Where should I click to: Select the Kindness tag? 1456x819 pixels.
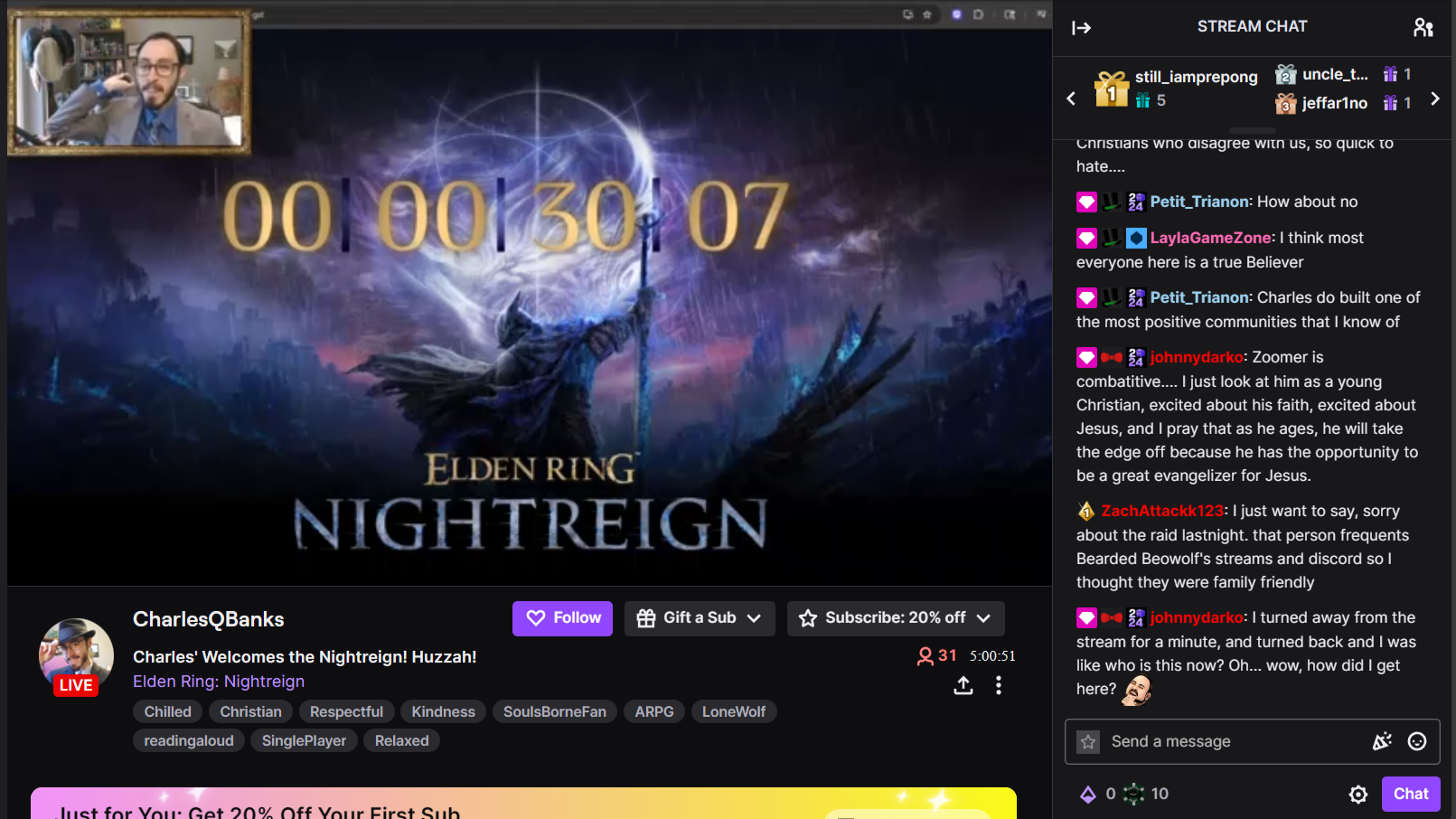tap(443, 712)
